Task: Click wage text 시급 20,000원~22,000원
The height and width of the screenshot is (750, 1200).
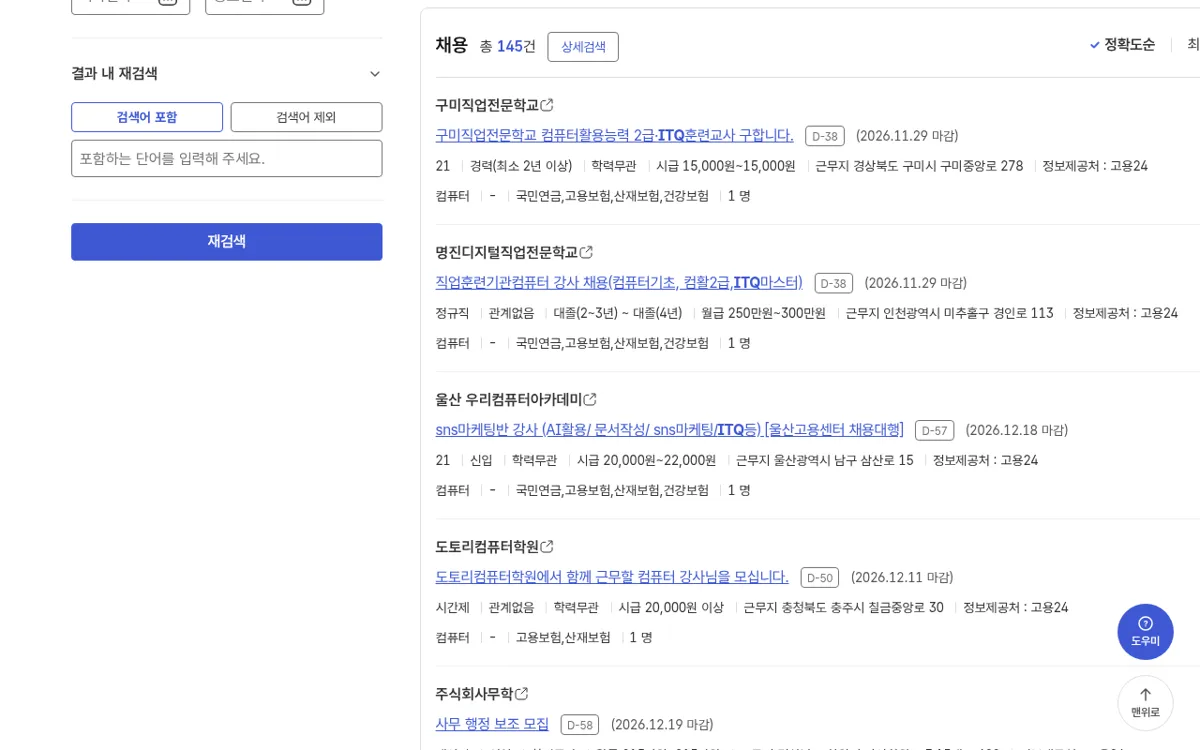Action: (646, 460)
